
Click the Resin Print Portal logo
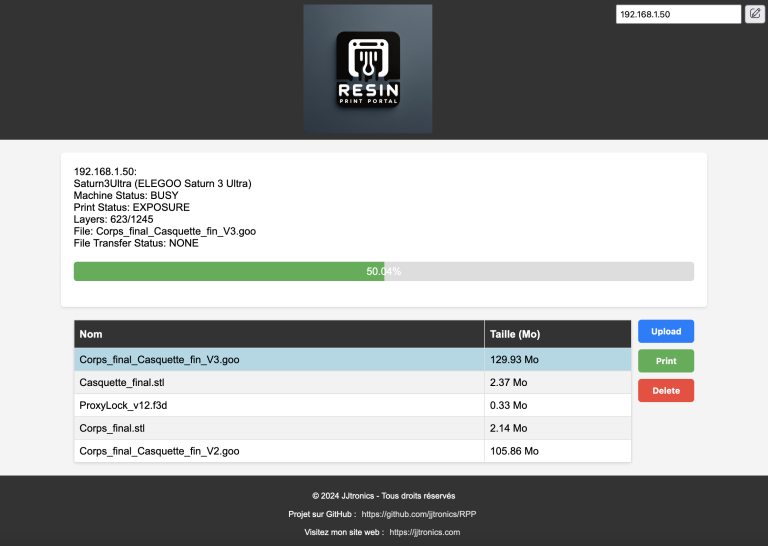367,69
